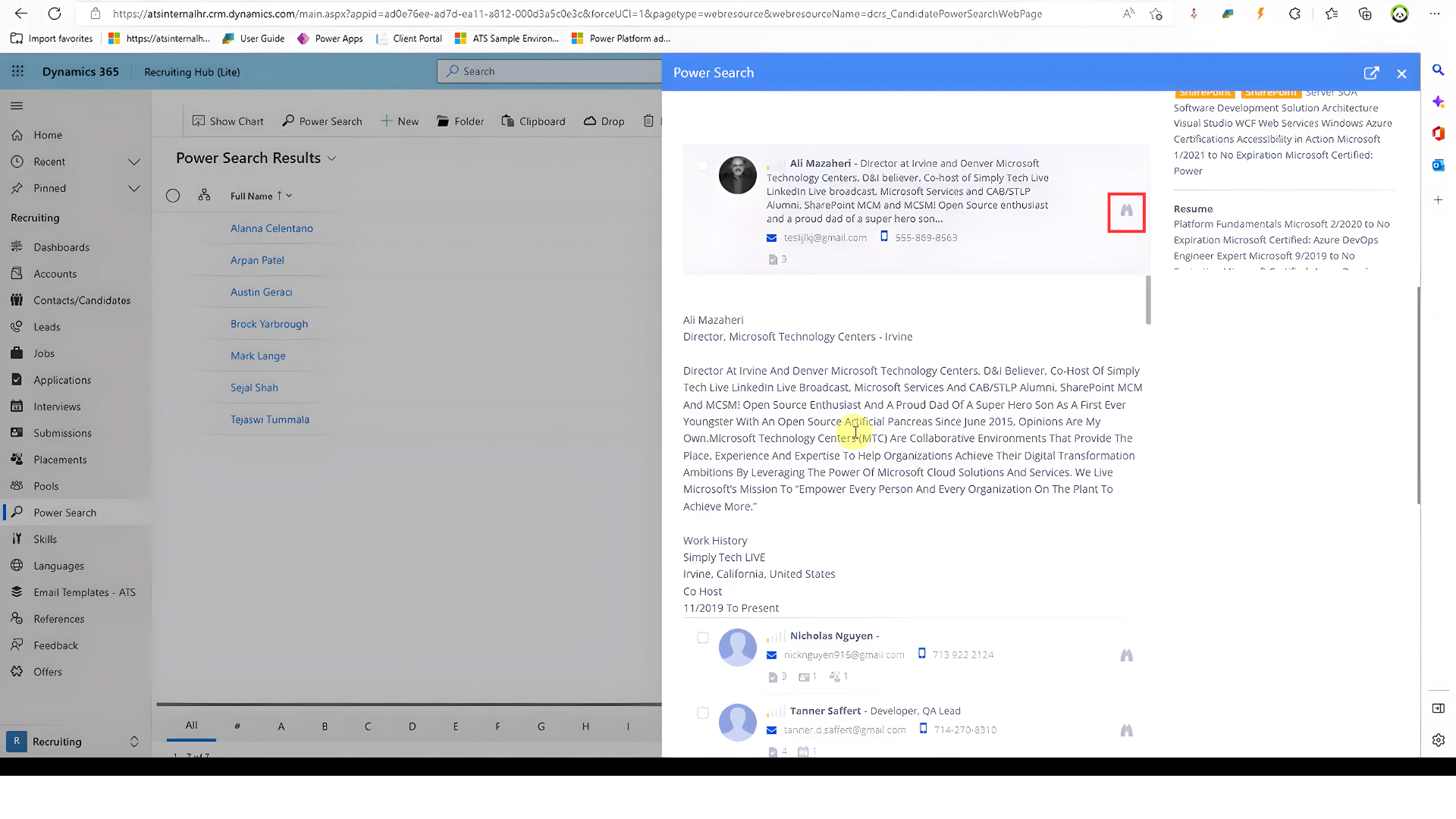Viewport: 1456px width, 819px height.
Task: Open Power Search popout window icon
Action: 1371,73
